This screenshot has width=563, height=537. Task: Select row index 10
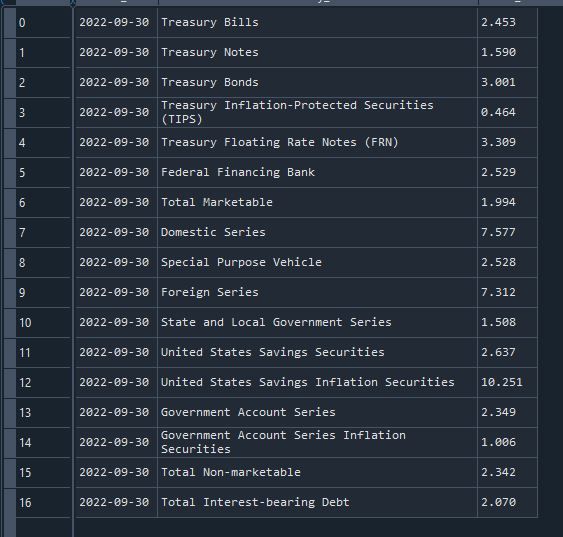43,323
